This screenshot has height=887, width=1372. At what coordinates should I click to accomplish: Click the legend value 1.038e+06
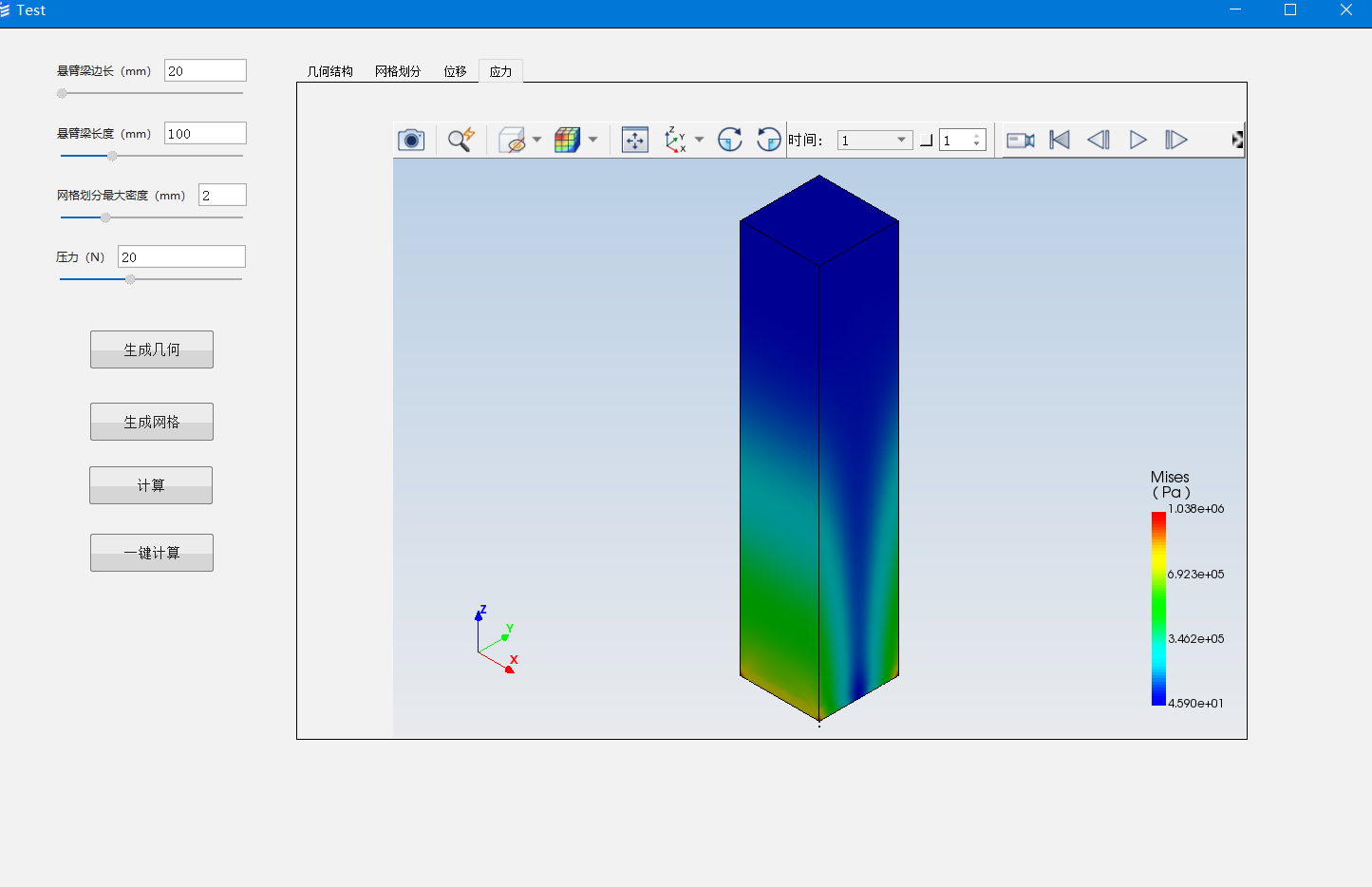click(x=1196, y=509)
